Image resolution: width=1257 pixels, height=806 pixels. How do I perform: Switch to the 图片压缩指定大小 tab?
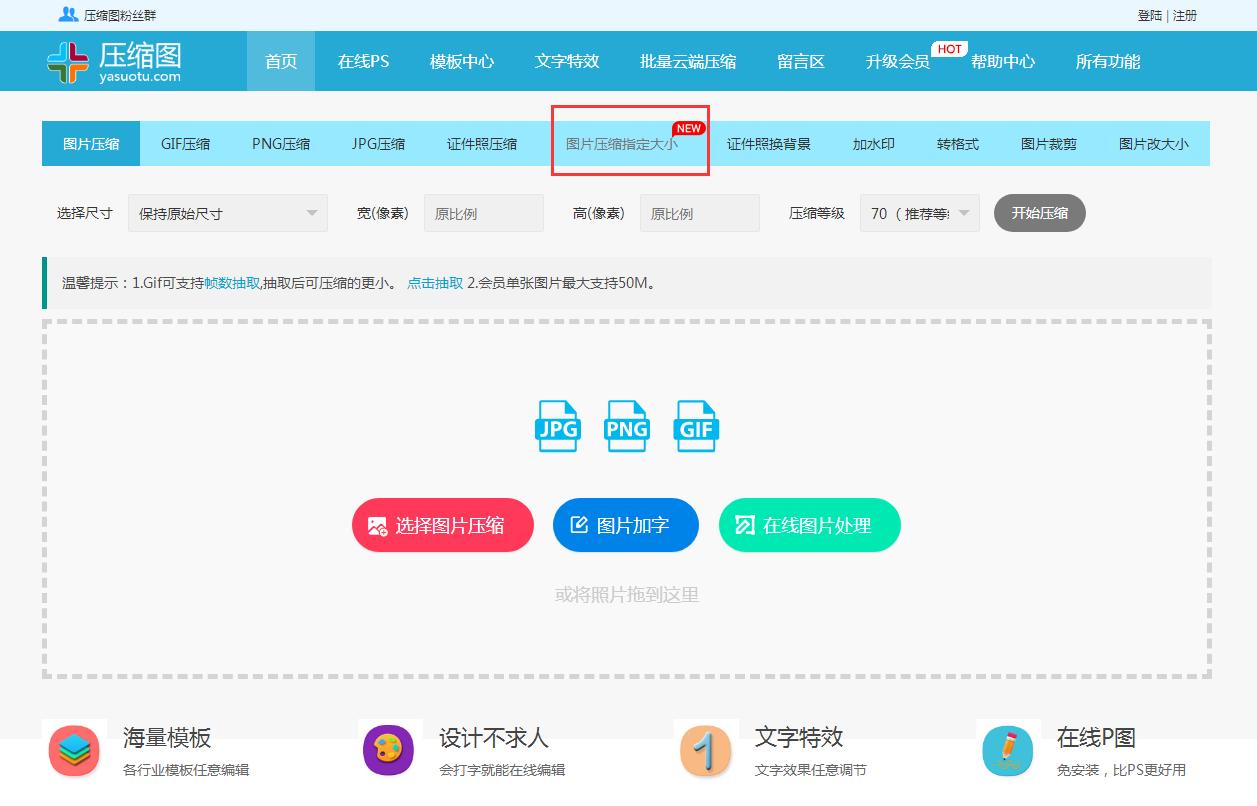pyautogui.click(x=629, y=143)
